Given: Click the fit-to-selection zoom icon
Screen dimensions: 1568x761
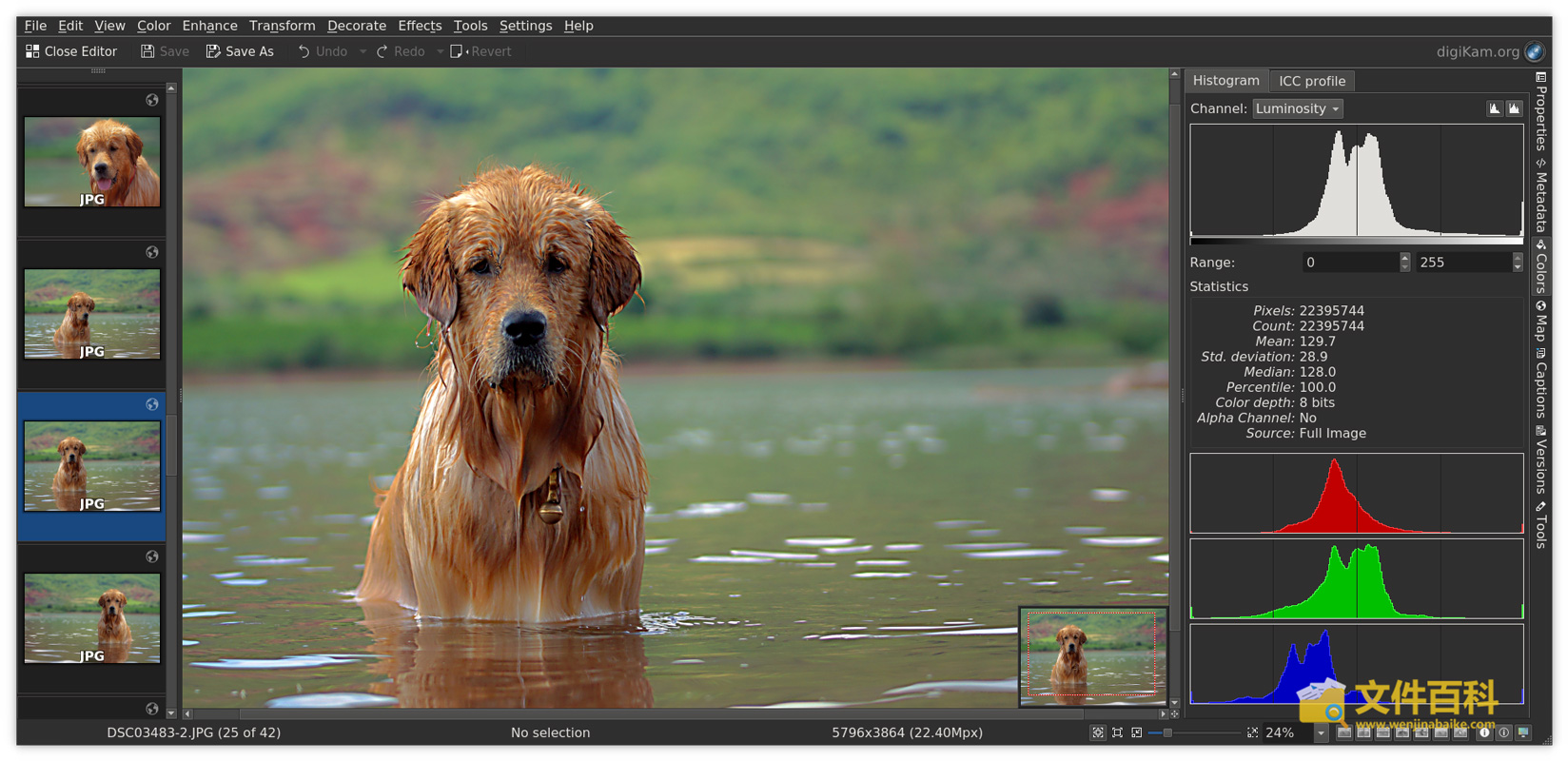Looking at the screenshot, I should pos(1137,732).
